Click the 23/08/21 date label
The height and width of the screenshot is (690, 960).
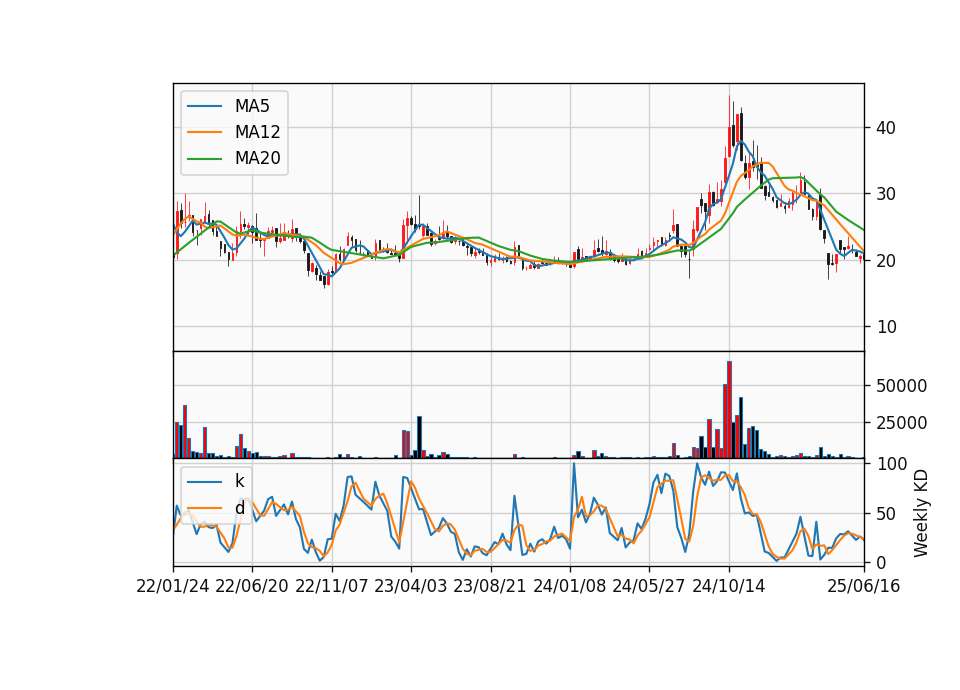pos(490,586)
